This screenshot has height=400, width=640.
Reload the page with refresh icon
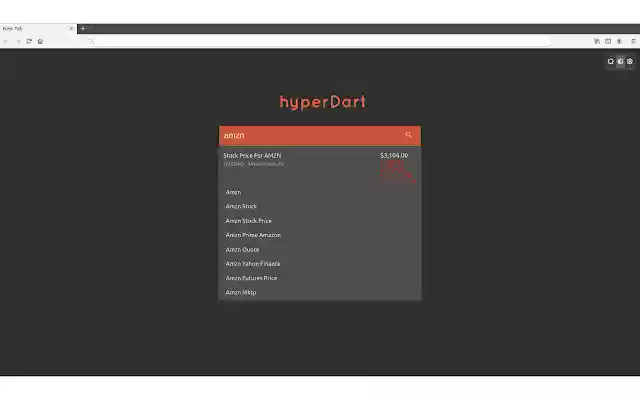click(29, 41)
